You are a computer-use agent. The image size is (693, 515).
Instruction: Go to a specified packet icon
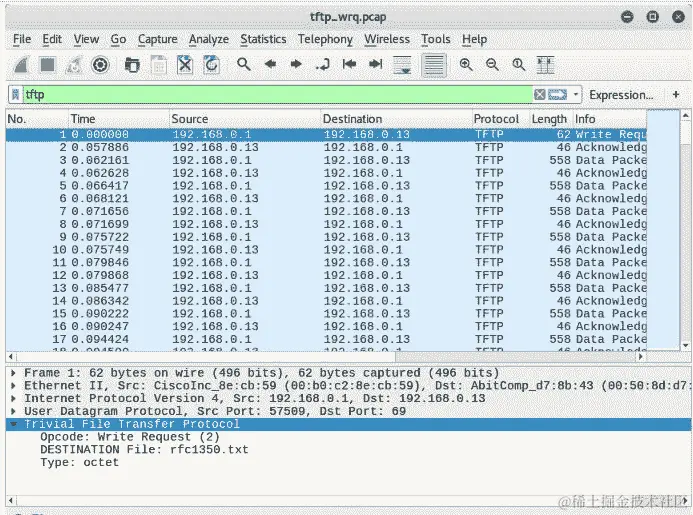(x=323, y=65)
